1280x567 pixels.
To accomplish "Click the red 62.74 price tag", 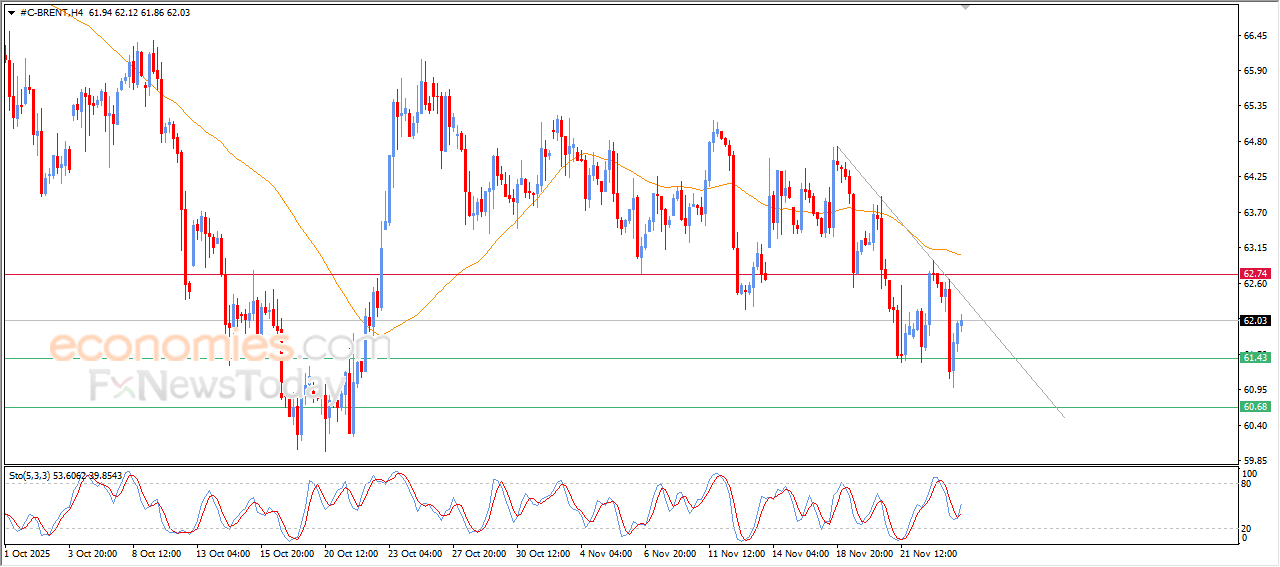I will 1254,273.
